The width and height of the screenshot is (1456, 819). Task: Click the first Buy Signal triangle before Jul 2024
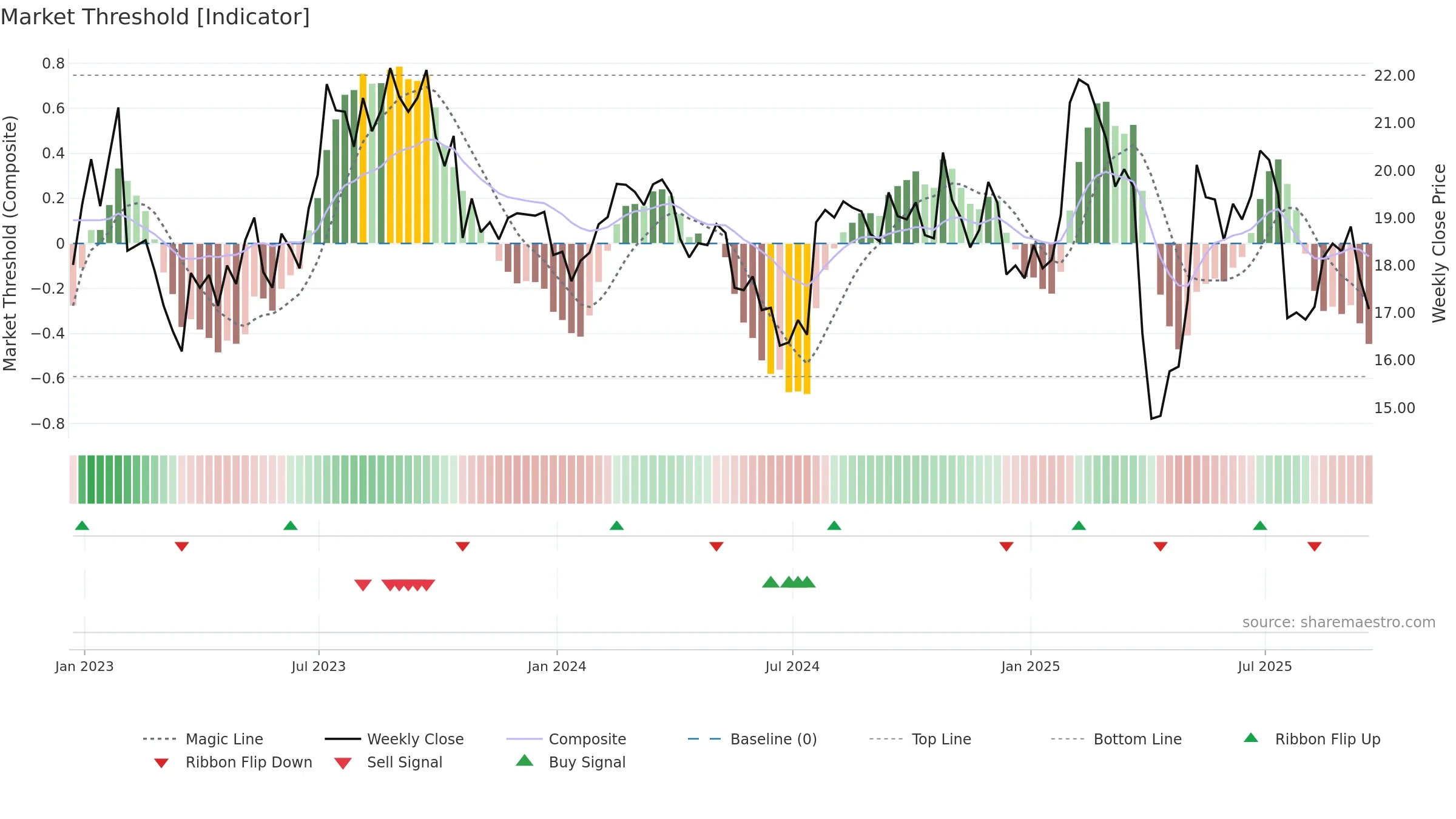[770, 582]
